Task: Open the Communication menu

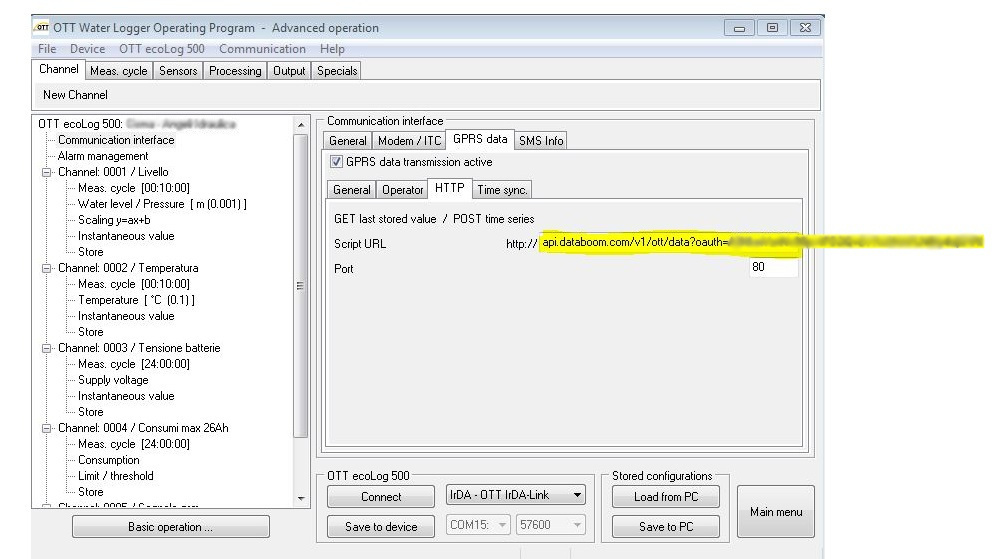Action: 262,49
